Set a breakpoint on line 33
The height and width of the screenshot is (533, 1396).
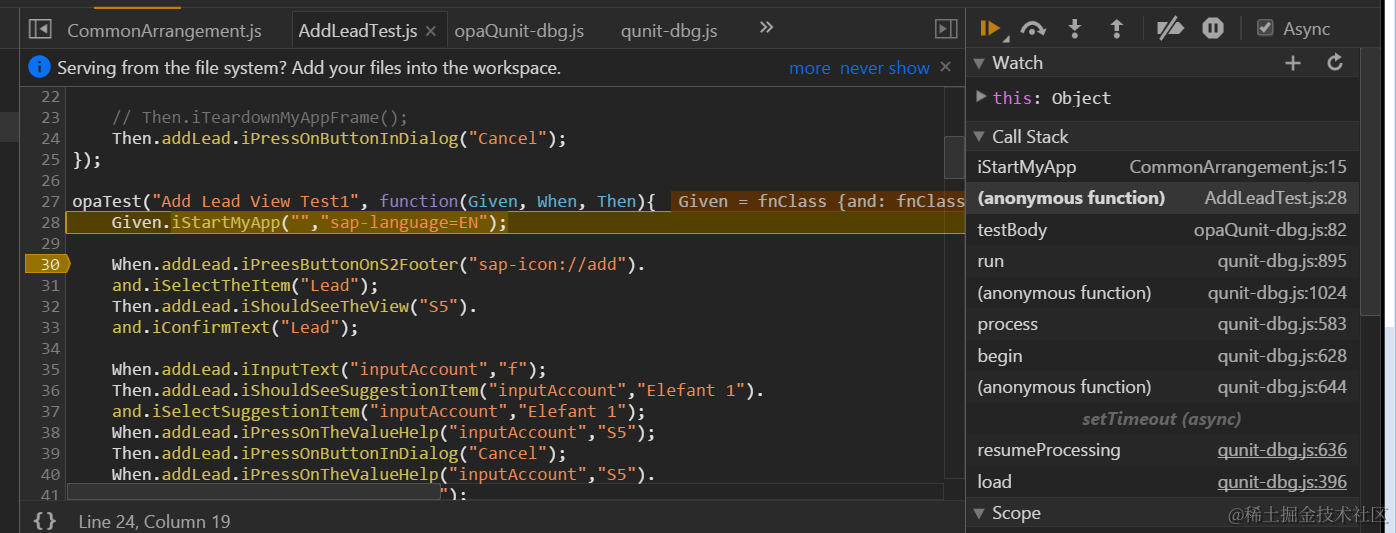click(50, 327)
